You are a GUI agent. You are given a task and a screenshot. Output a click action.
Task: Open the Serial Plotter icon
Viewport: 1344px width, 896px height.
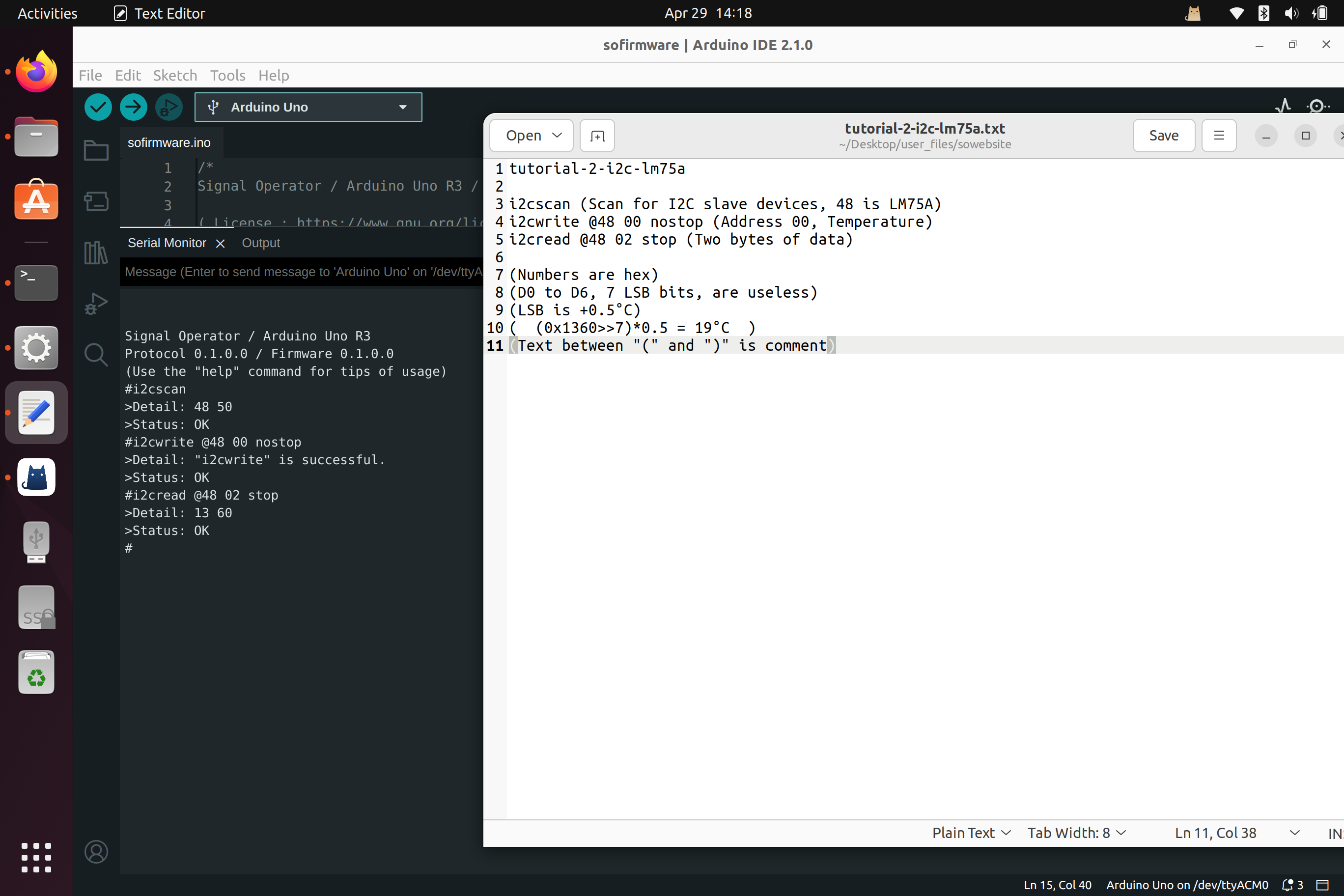point(1283,106)
